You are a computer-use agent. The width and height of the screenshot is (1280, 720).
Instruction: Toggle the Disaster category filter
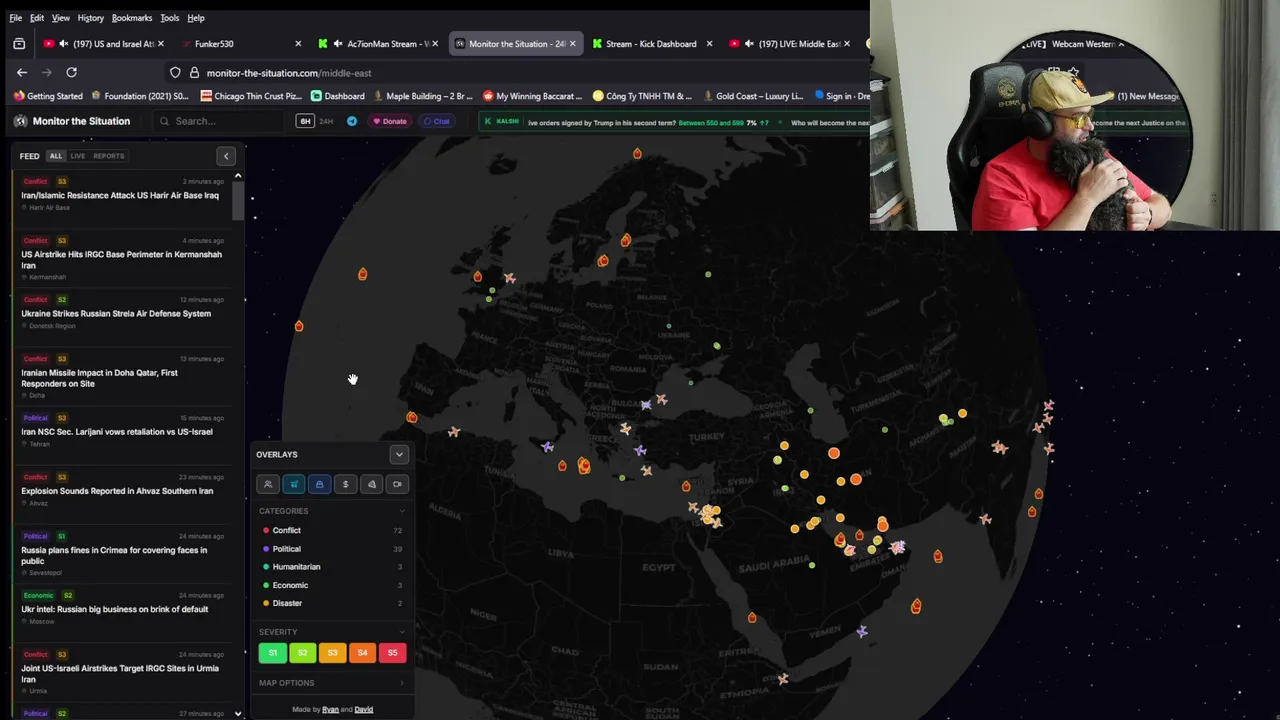point(332,603)
